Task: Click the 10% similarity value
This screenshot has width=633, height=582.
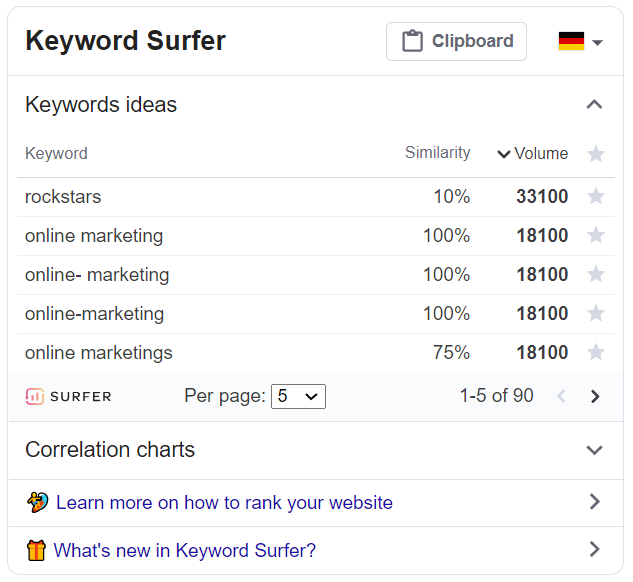Action: pyautogui.click(x=452, y=197)
